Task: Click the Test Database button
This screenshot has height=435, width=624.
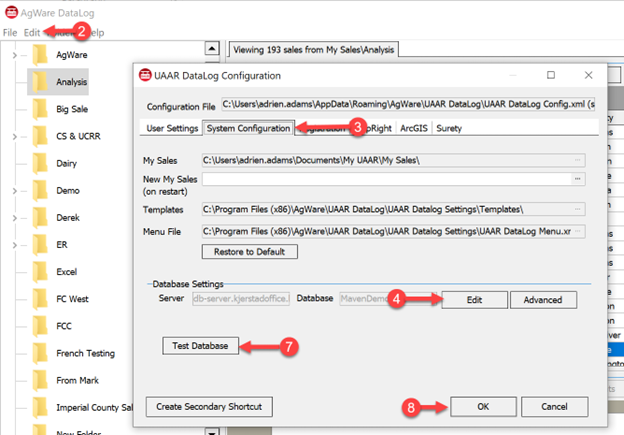Action: tap(200, 345)
